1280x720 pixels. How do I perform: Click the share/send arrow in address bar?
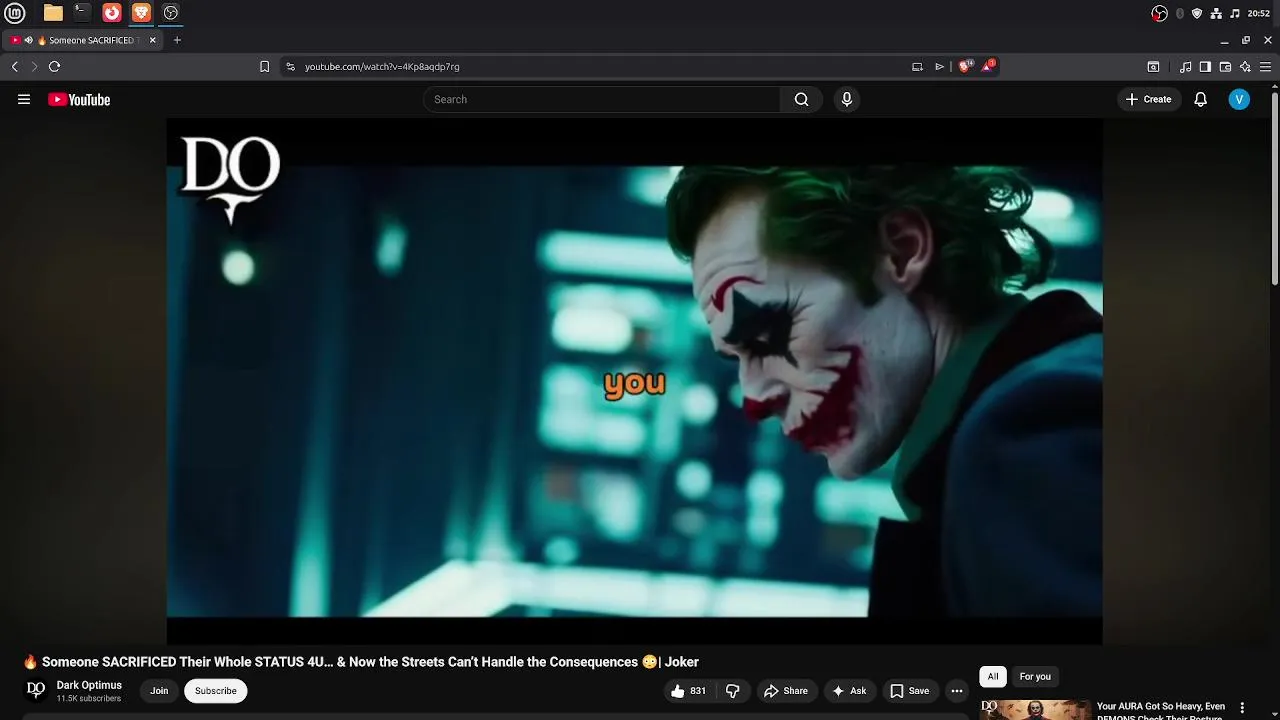point(939,66)
